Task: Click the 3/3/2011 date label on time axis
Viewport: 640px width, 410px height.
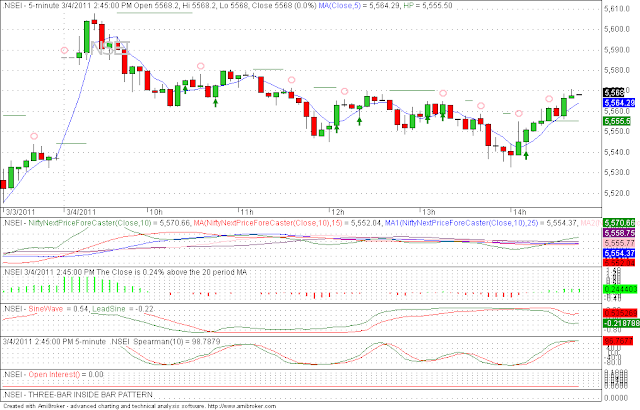Action: tap(20, 212)
